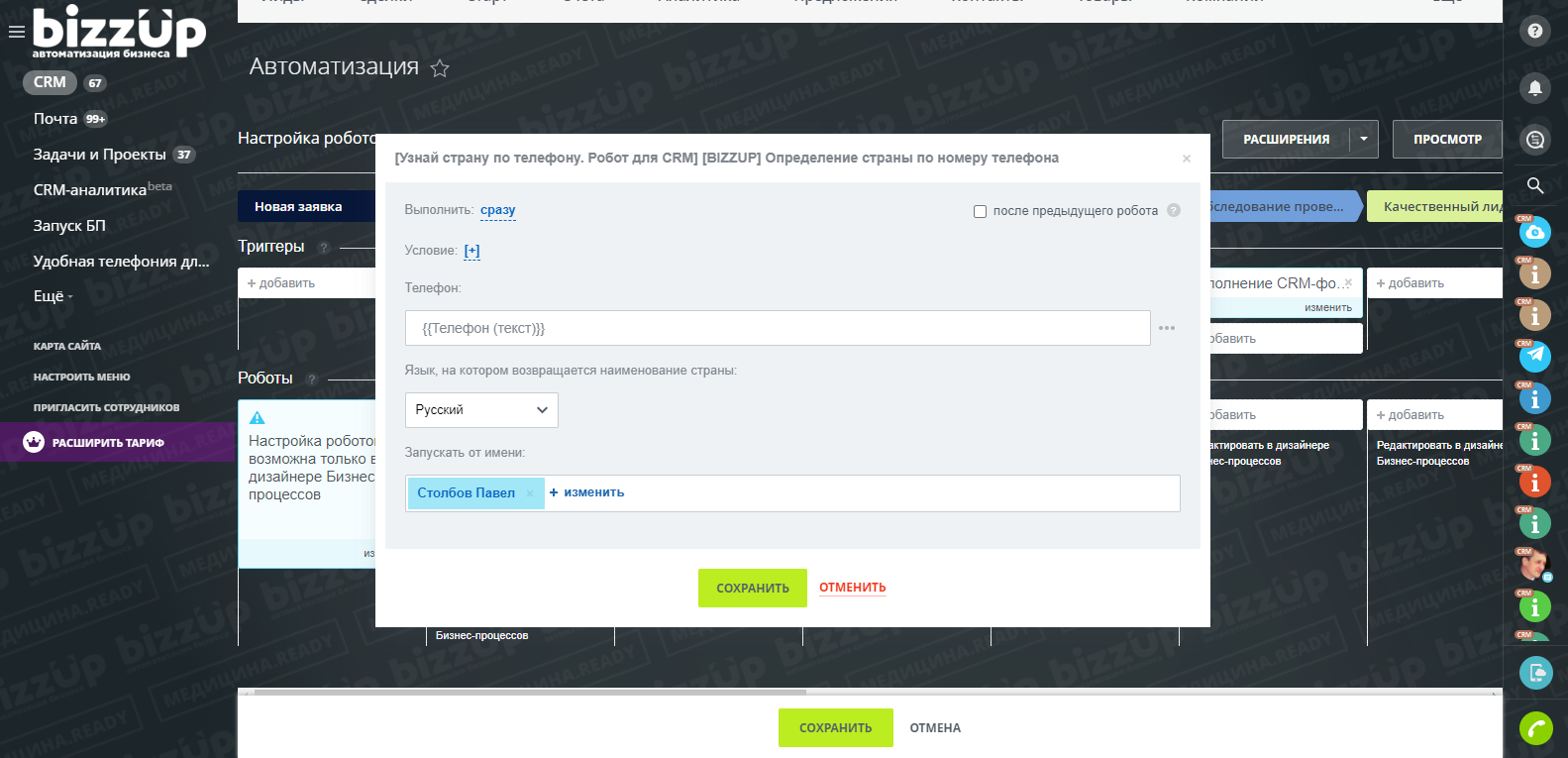
Task: Click the page-bottom СОХРАНИТЬ button
Action: click(x=836, y=727)
